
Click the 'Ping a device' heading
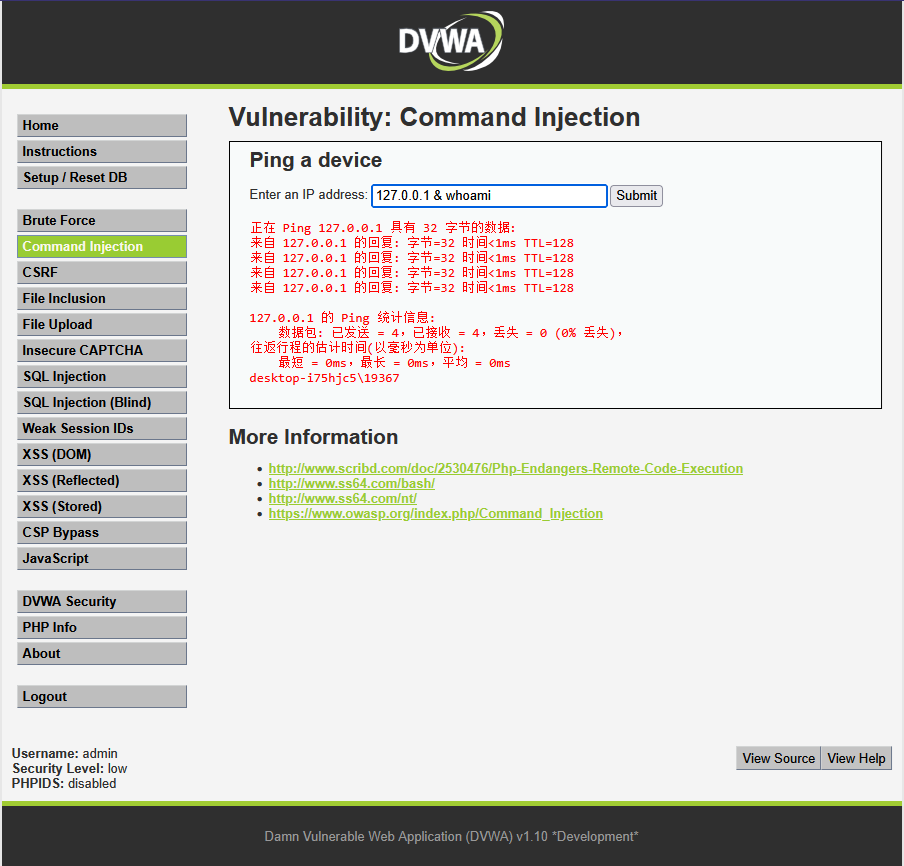(315, 160)
